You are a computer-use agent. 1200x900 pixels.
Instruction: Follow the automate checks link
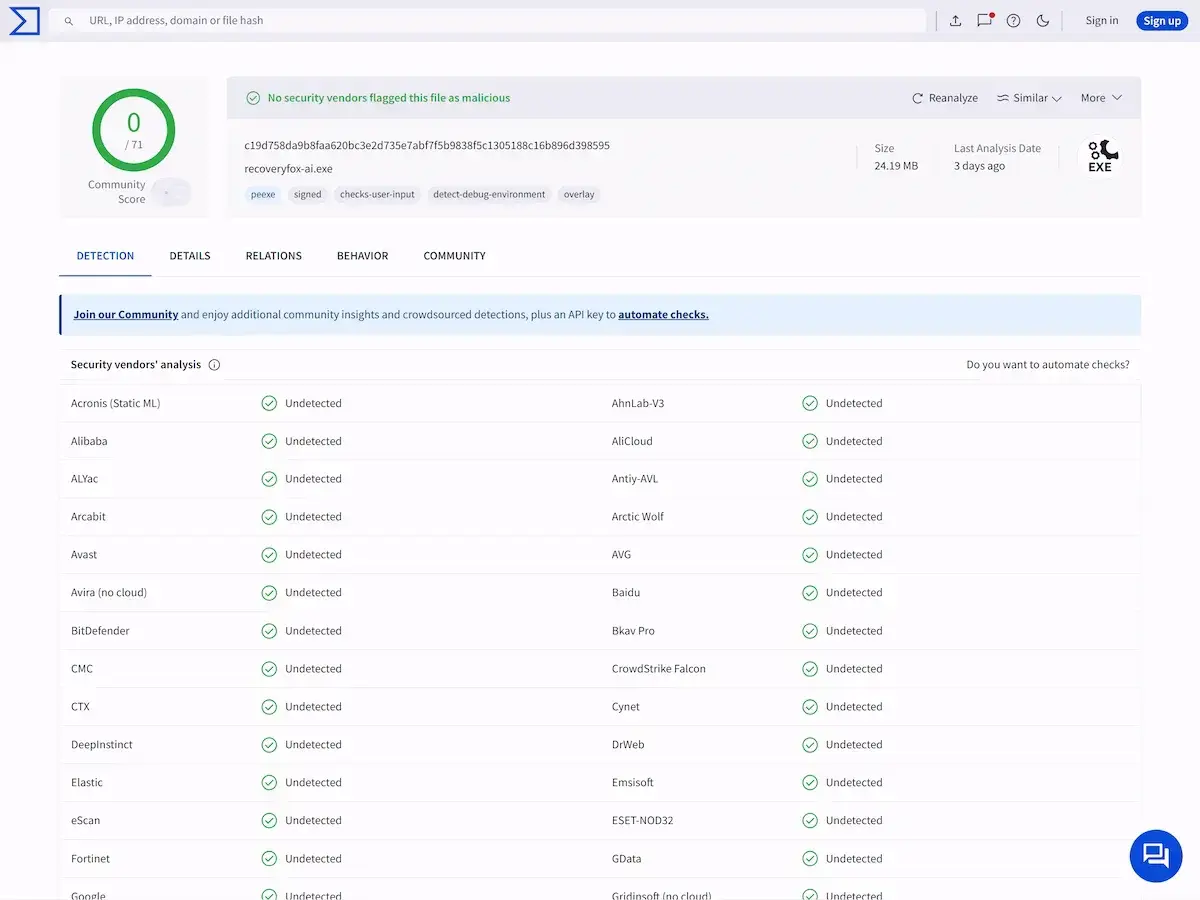[x=663, y=314]
